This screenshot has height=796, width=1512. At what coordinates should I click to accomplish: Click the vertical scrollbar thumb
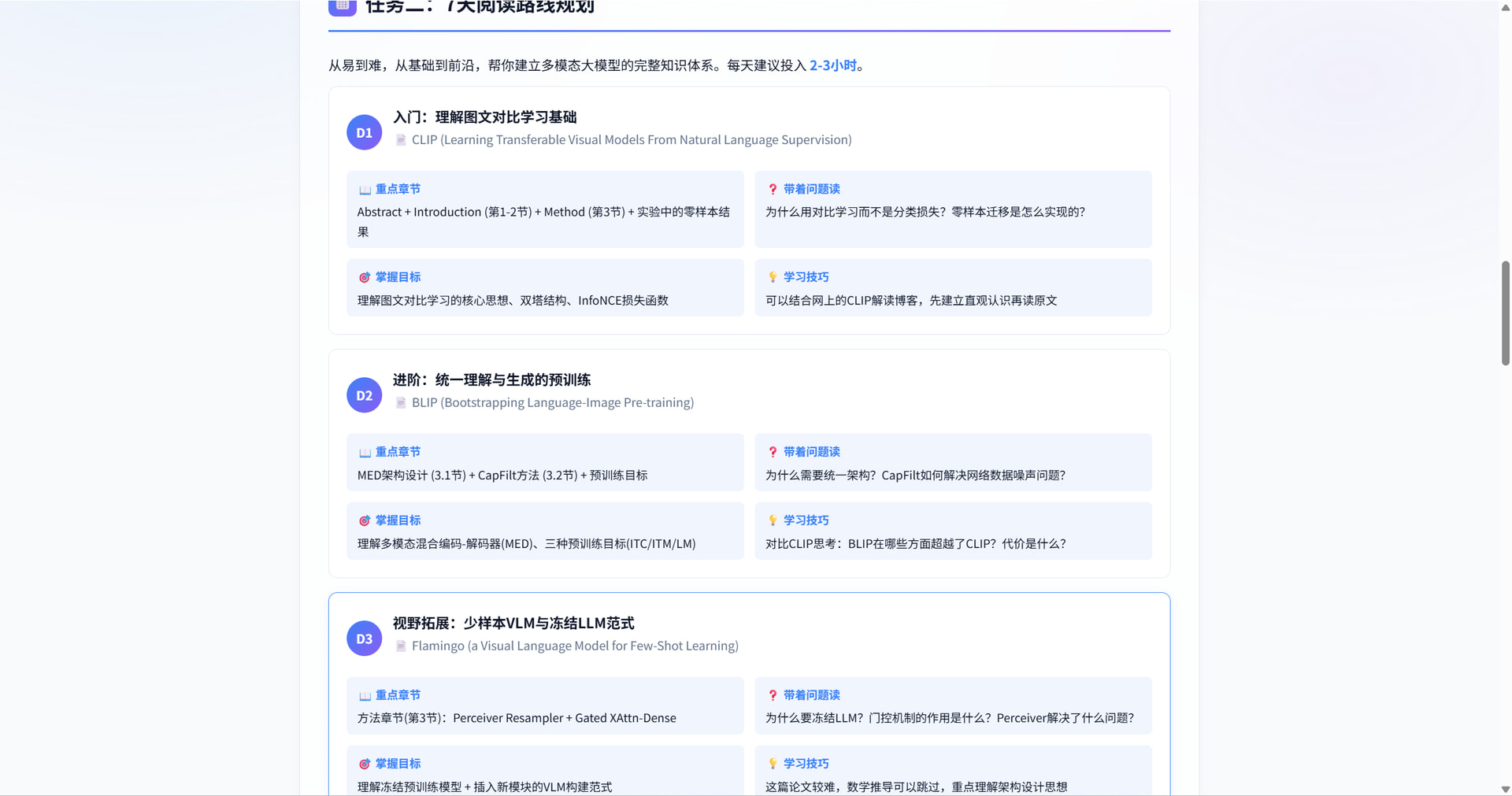tap(1506, 313)
